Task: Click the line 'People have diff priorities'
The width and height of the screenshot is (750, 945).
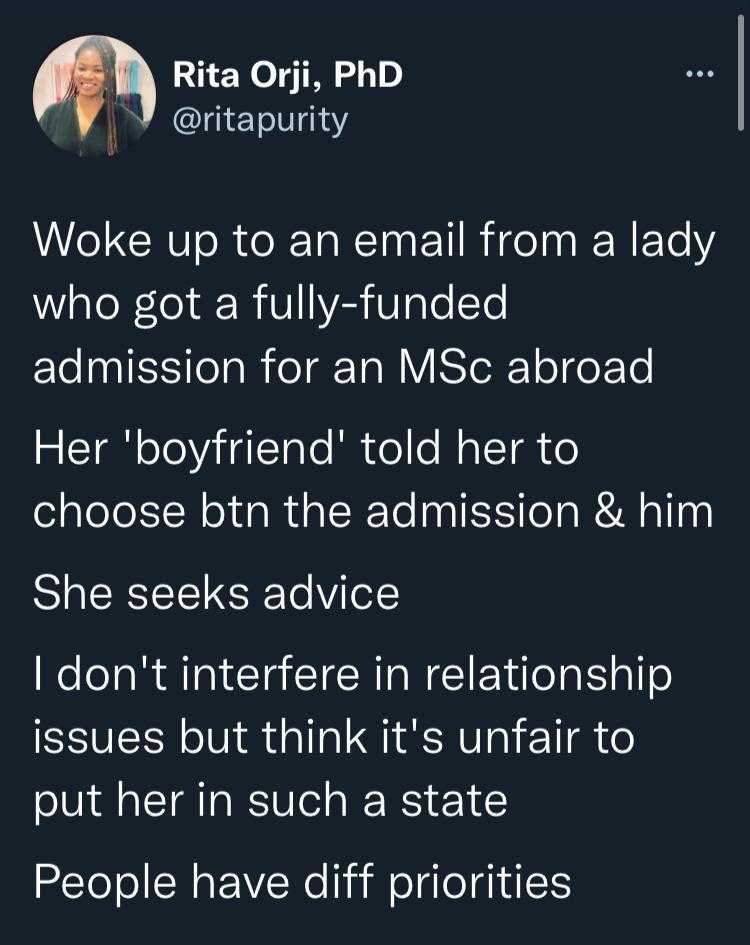Action: [x=302, y=883]
